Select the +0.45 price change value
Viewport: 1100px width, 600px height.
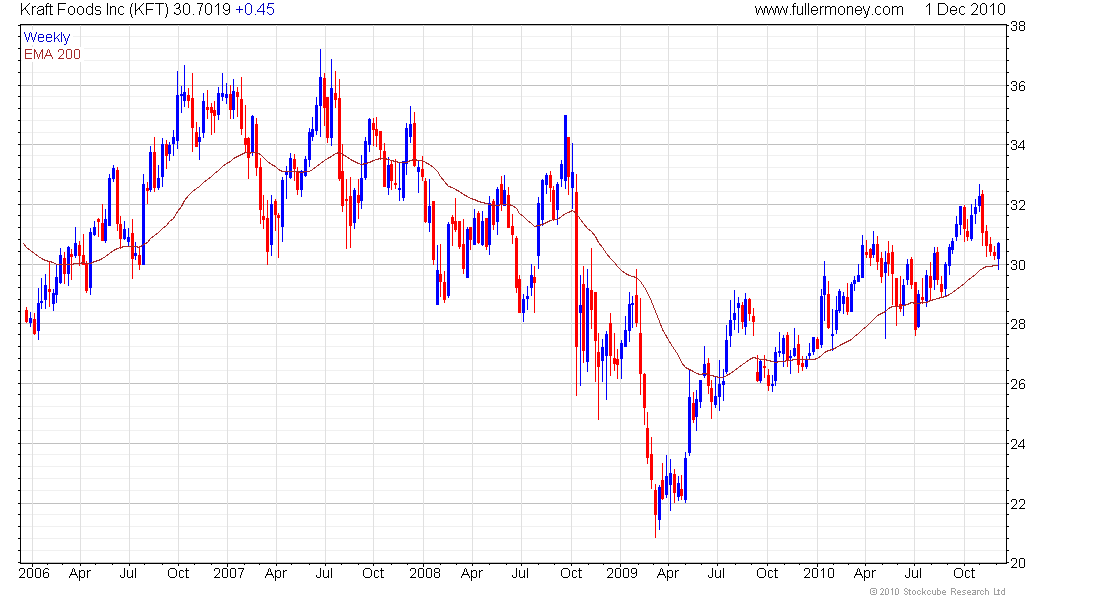255,10
